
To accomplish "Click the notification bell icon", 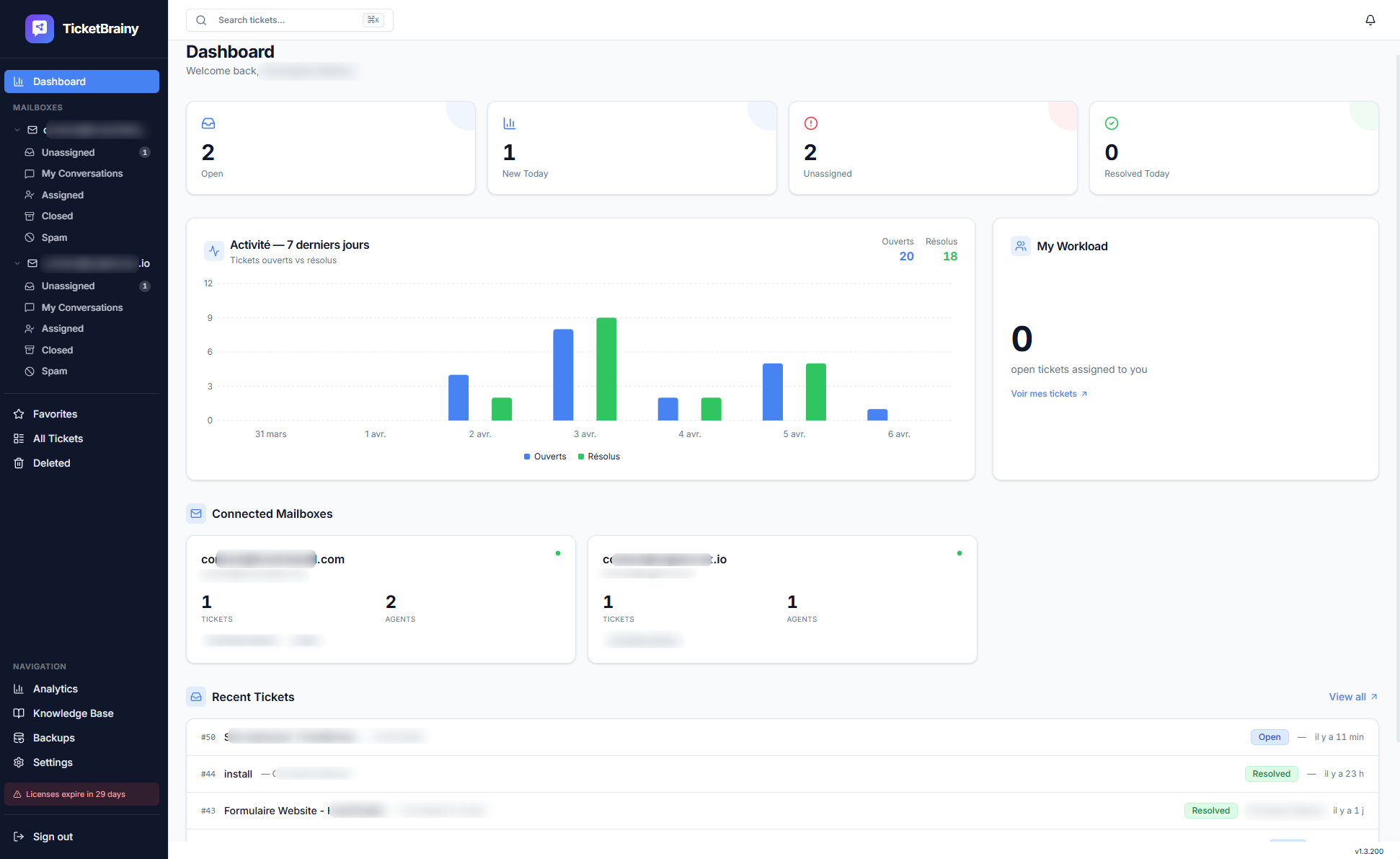I will tap(1370, 20).
